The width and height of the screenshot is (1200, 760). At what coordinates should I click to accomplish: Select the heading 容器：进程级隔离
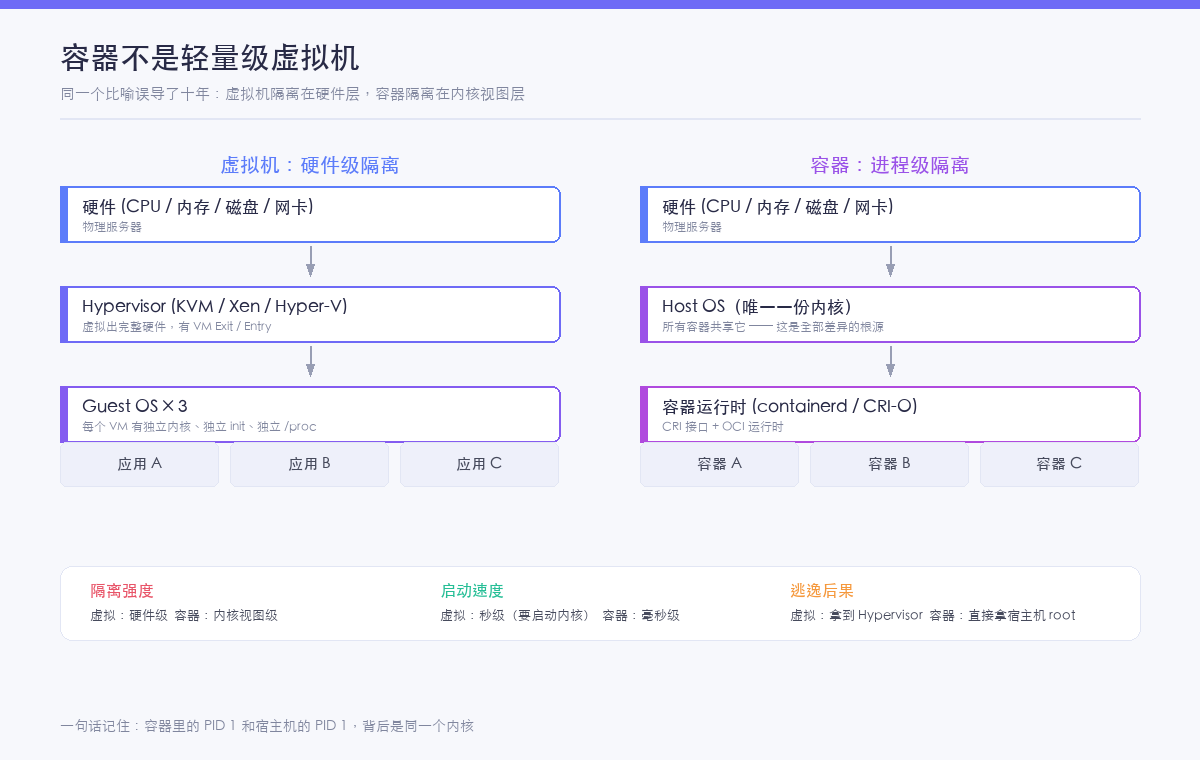(x=890, y=165)
